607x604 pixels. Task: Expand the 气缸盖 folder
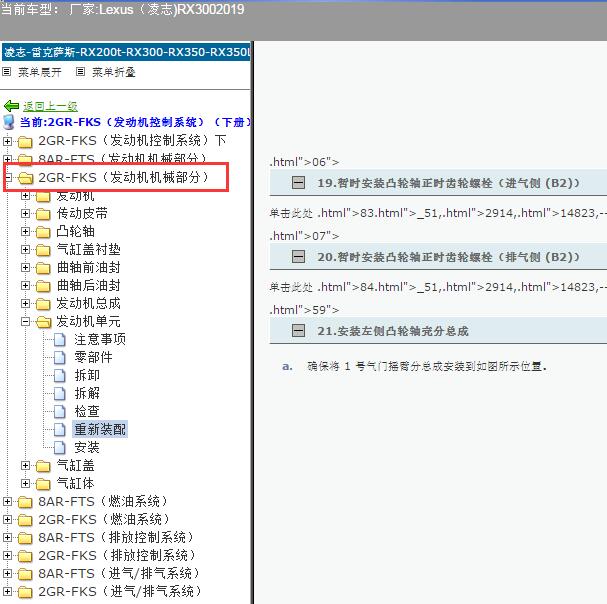(x=25, y=465)
